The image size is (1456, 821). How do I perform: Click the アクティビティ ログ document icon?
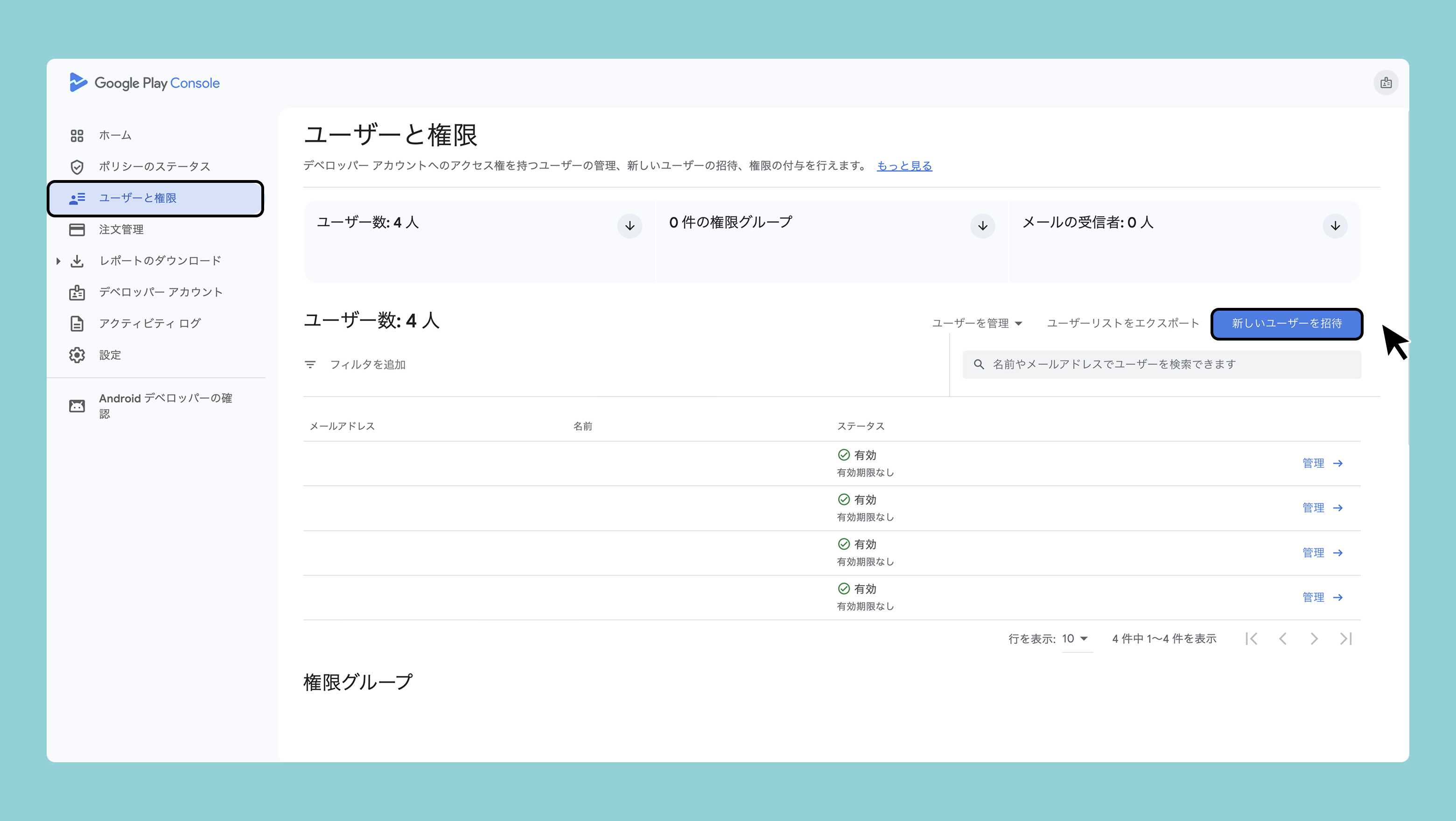[x=77, y=323]
